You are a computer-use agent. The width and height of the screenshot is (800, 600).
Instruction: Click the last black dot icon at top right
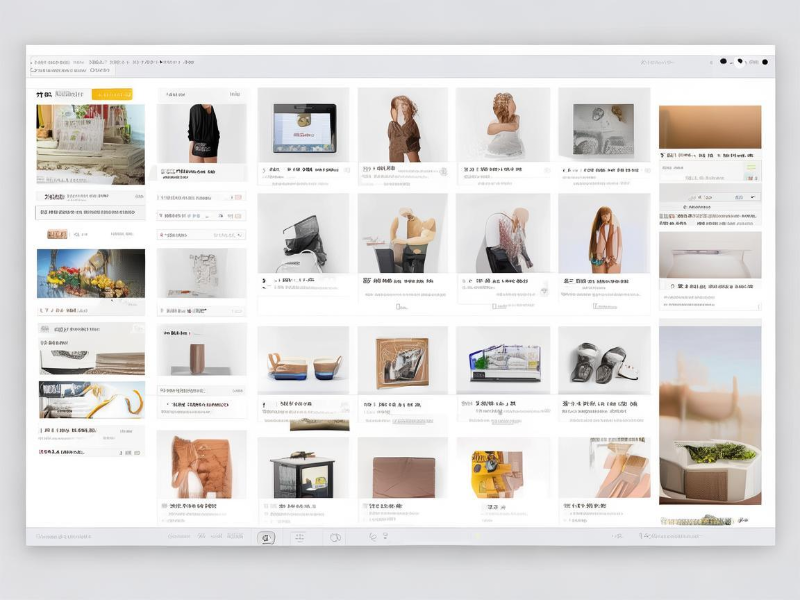766,62
